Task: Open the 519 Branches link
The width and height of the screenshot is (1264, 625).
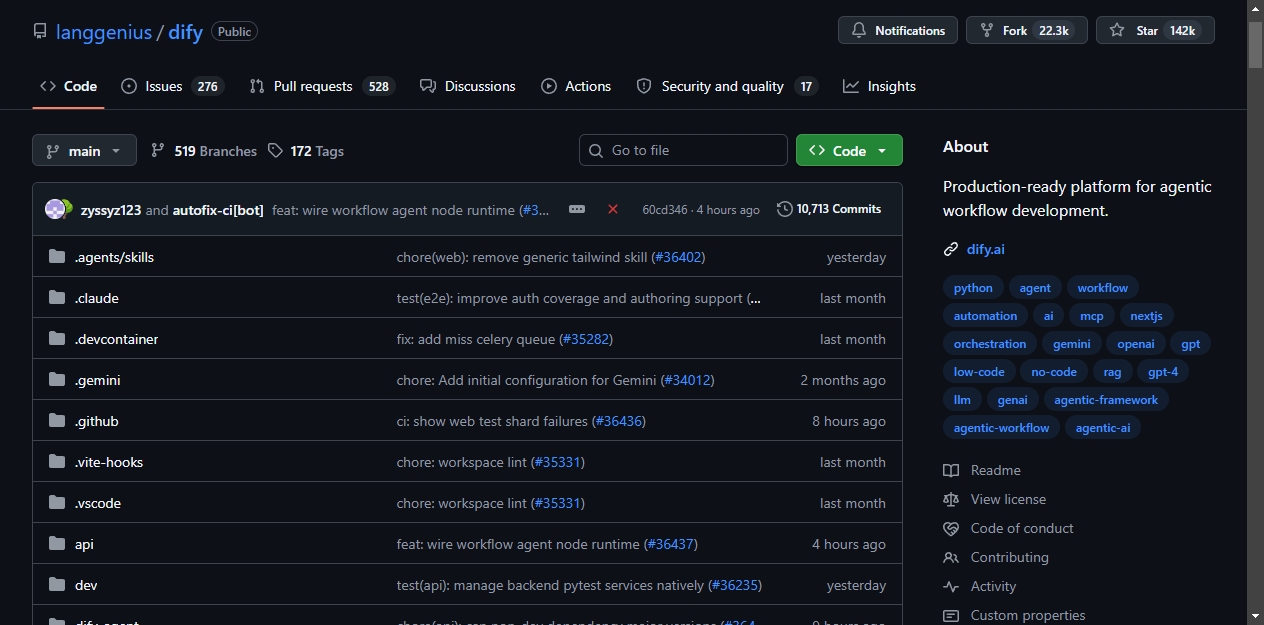Action: coord(204,151)
